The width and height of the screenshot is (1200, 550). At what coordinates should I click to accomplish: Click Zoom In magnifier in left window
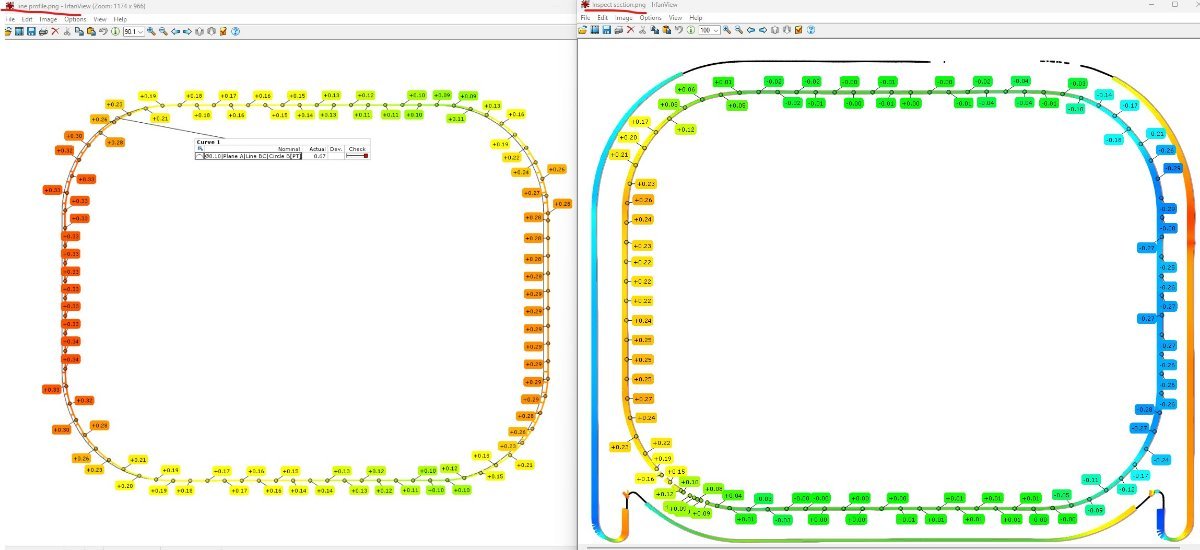[x=151, y=32]
